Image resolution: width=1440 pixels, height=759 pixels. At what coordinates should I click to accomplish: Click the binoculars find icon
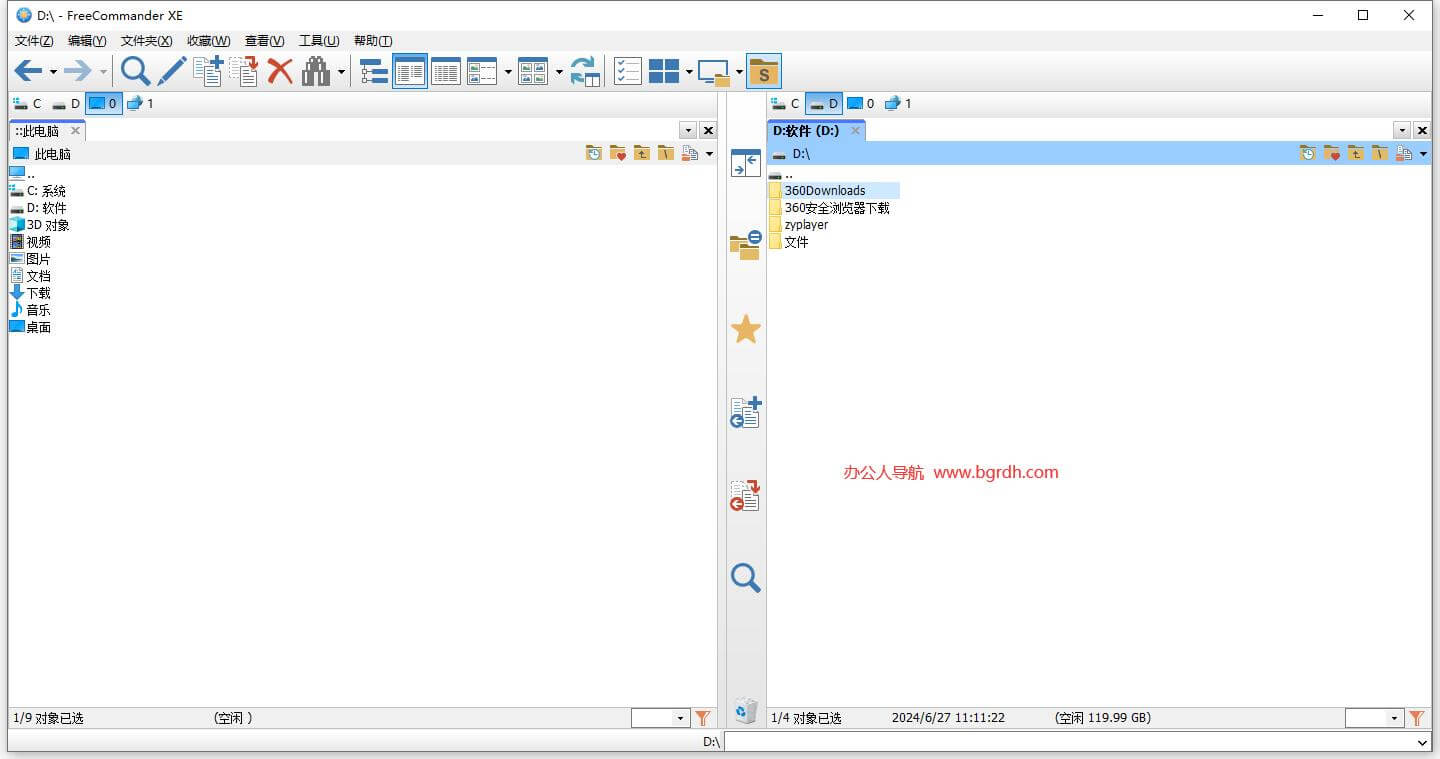click(316, 71)
